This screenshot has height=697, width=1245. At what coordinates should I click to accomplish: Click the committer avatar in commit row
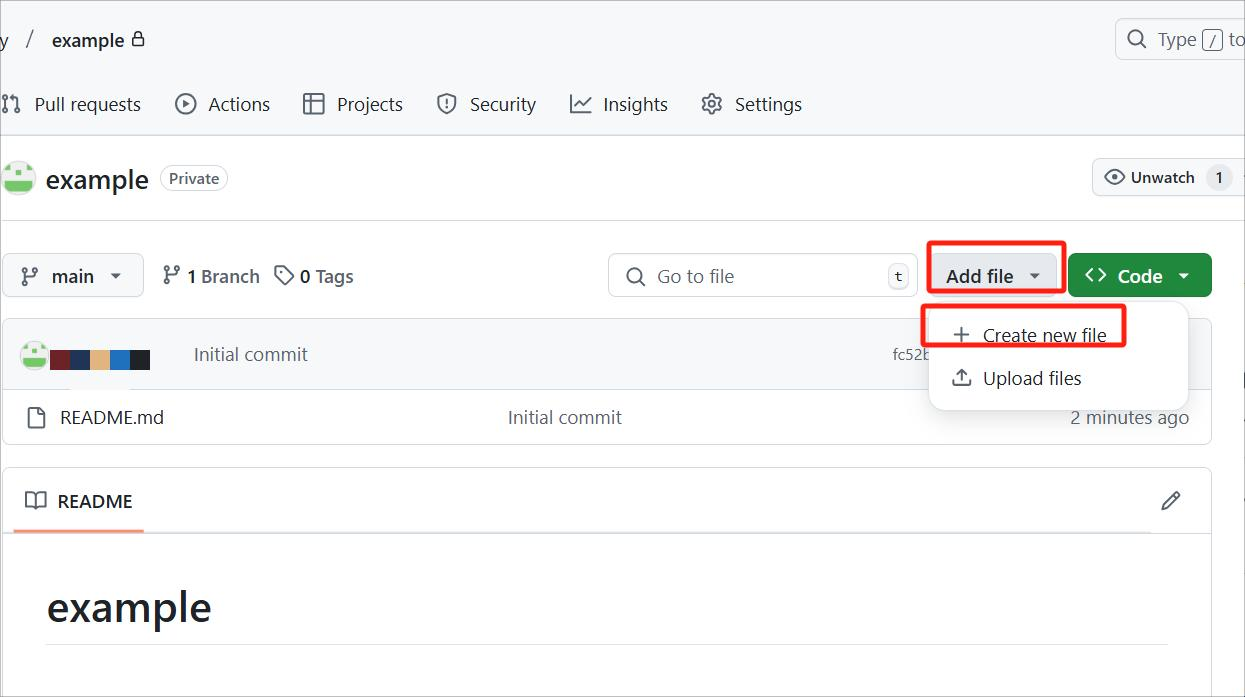tap(35, 355)
